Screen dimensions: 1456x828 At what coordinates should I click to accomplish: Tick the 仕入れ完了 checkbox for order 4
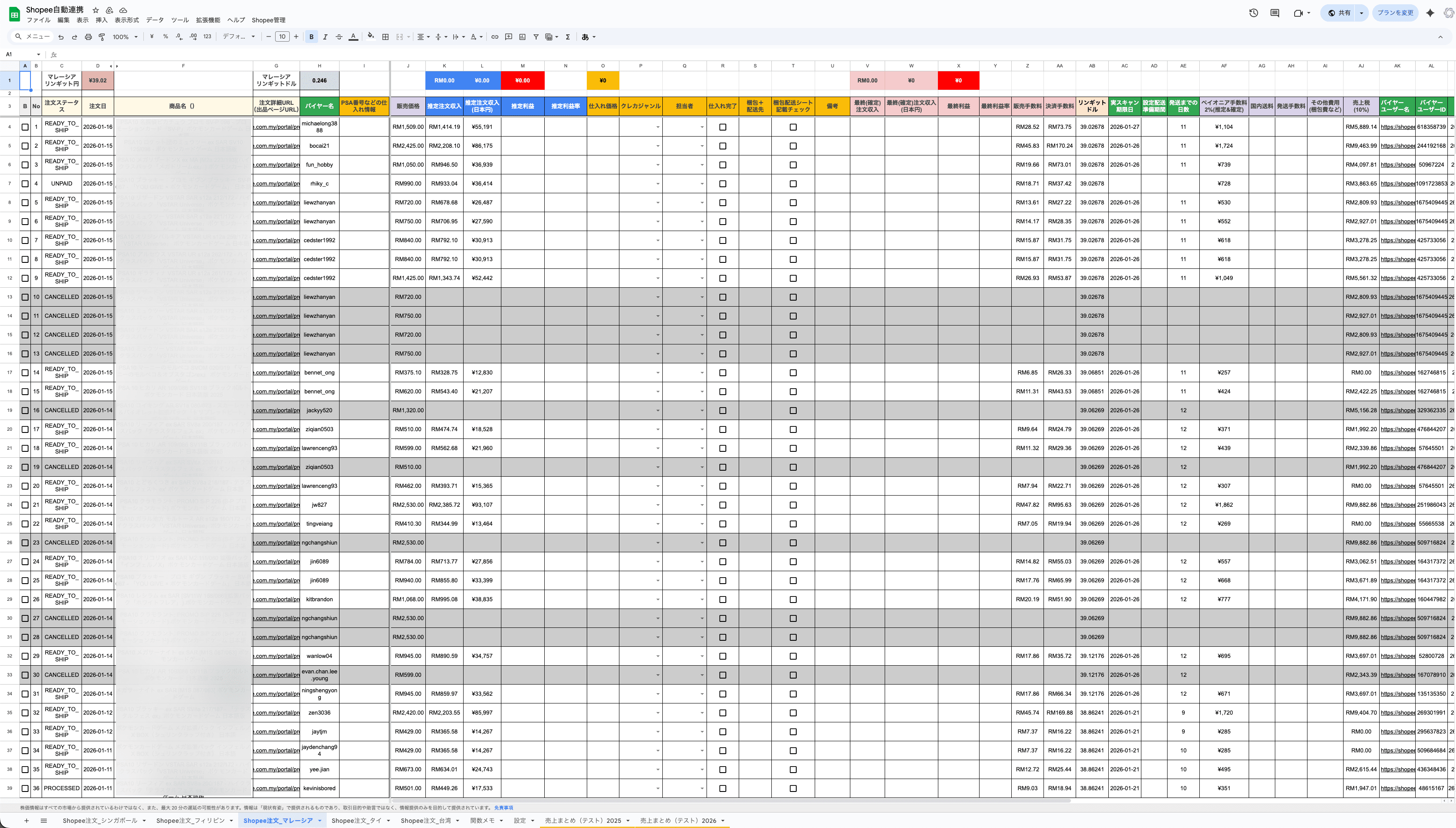722,184
